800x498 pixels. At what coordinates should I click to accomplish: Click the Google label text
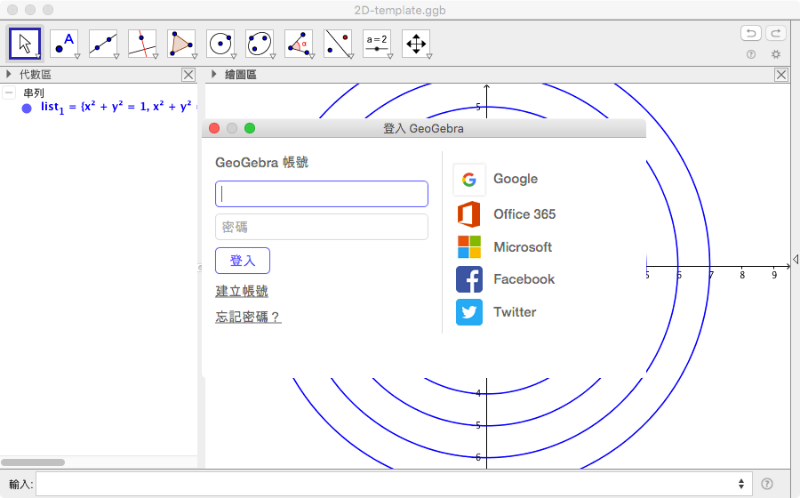pos(515,179)
